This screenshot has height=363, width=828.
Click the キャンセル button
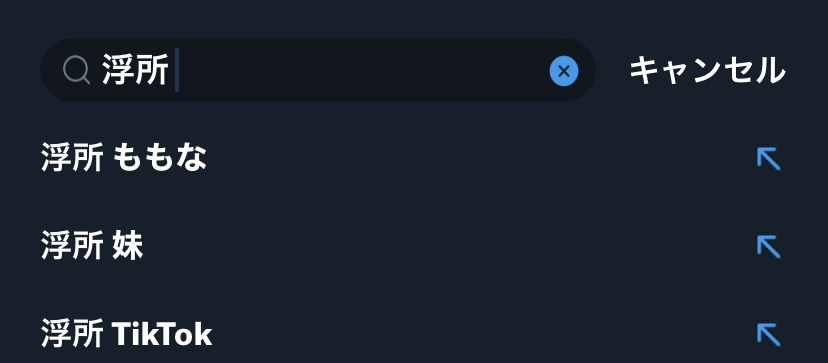(x=708, y=70)
